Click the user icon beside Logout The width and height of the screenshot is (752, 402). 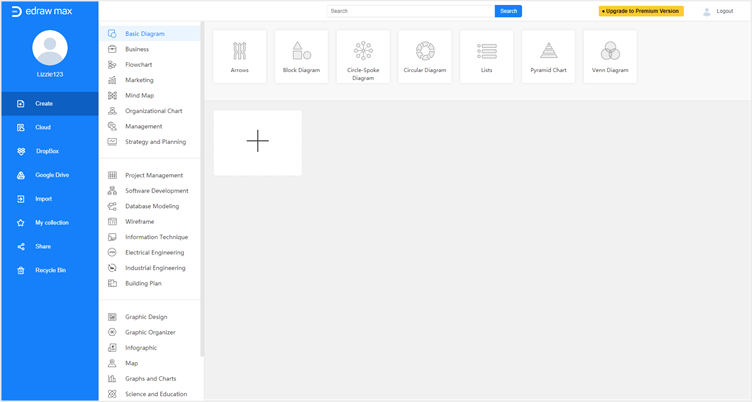pos(706,12)
